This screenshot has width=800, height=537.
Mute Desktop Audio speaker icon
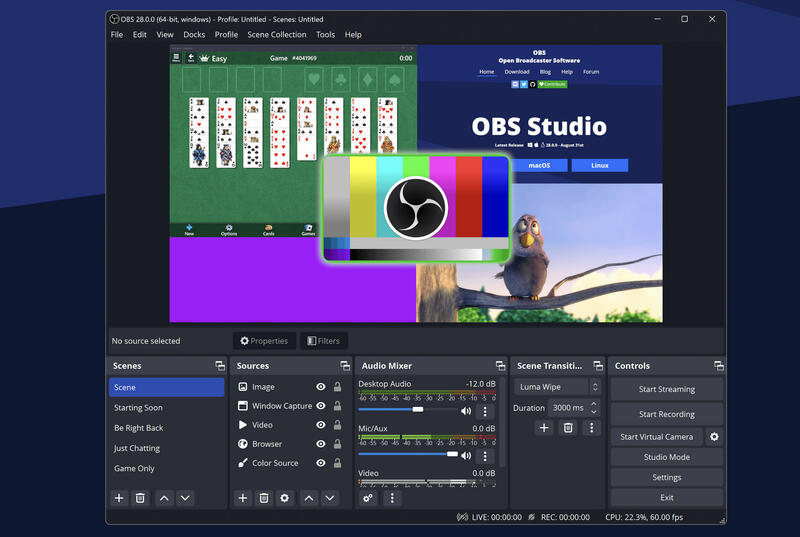[466, 411]
